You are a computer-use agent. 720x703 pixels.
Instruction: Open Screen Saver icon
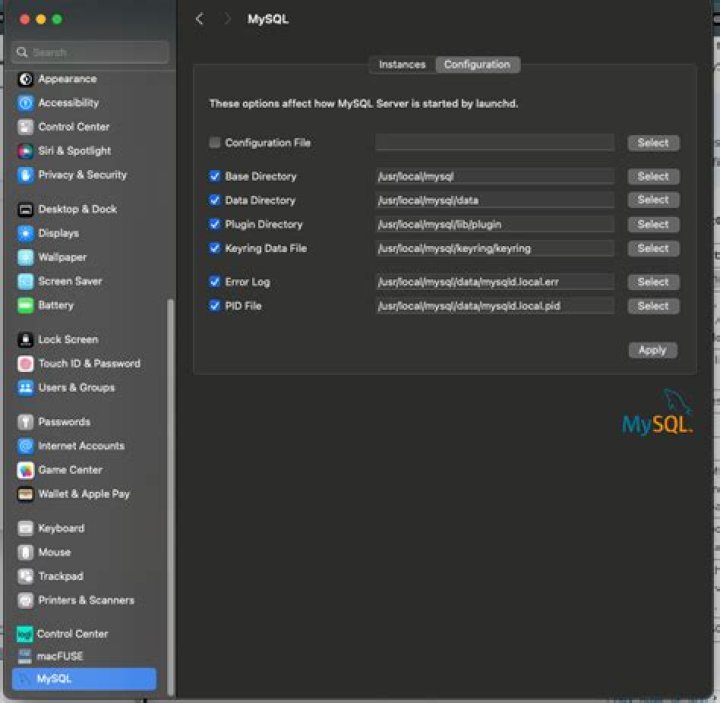tap(26, 281)
